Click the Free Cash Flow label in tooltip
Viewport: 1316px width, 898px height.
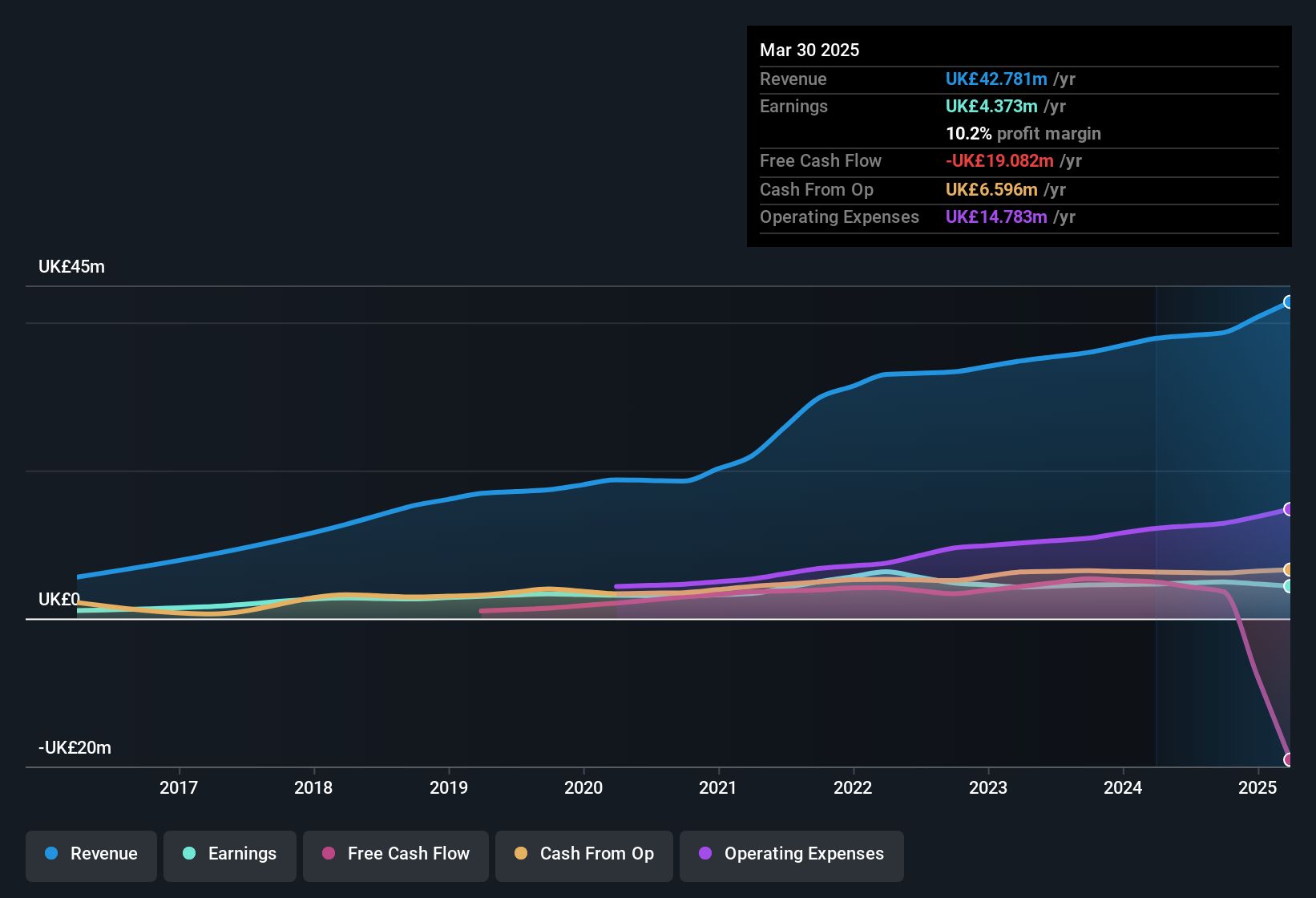tap(821, 161)
